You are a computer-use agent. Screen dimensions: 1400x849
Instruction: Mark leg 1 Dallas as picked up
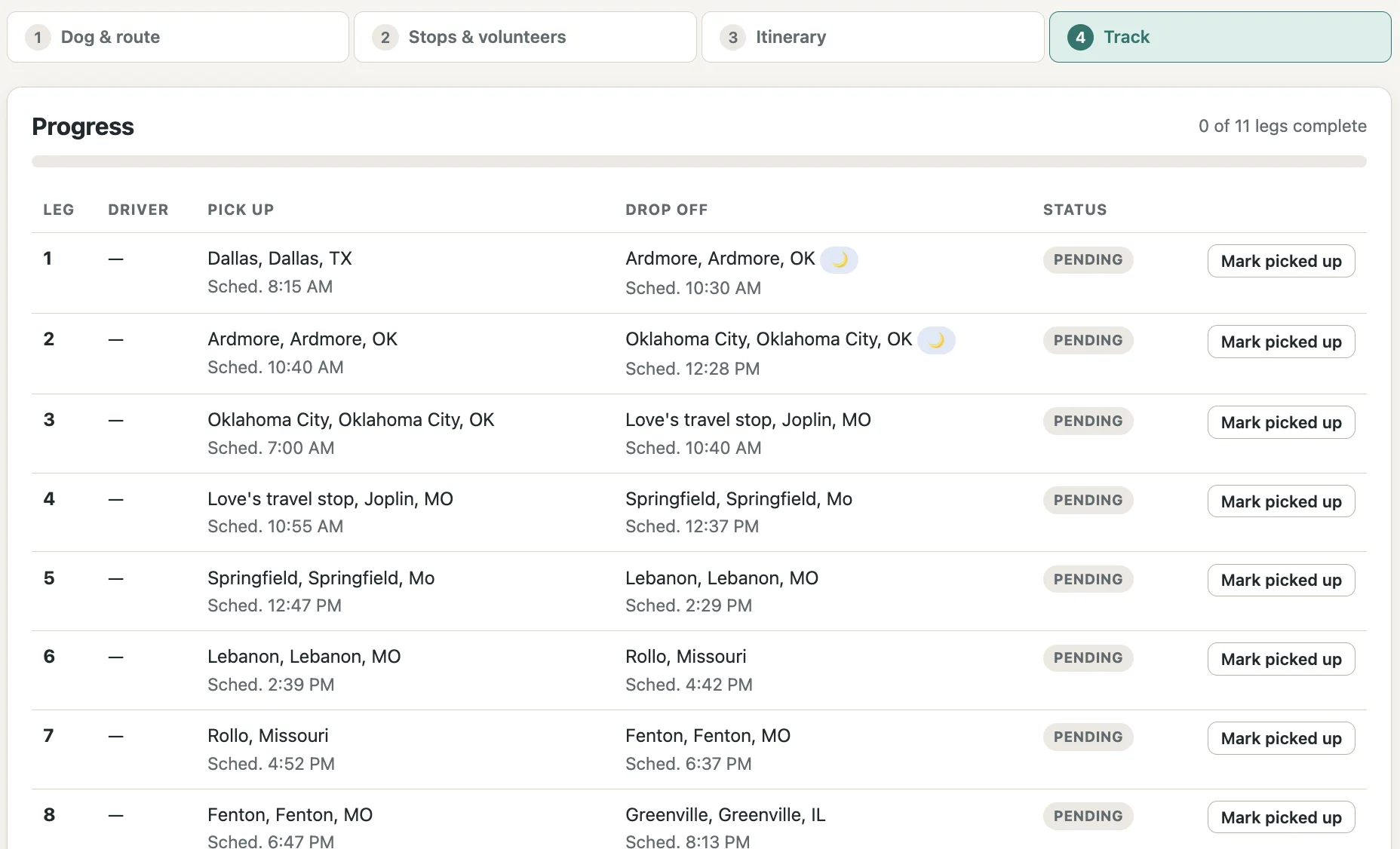point(1281,261)
